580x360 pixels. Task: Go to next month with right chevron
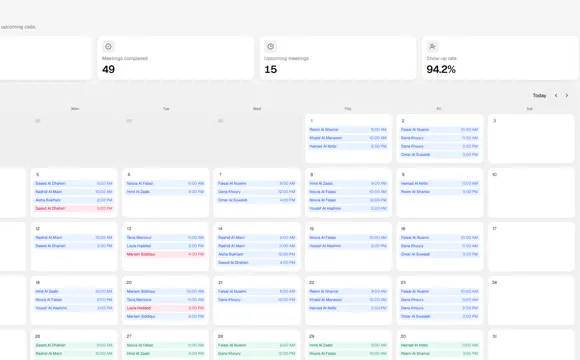[567, 95]
